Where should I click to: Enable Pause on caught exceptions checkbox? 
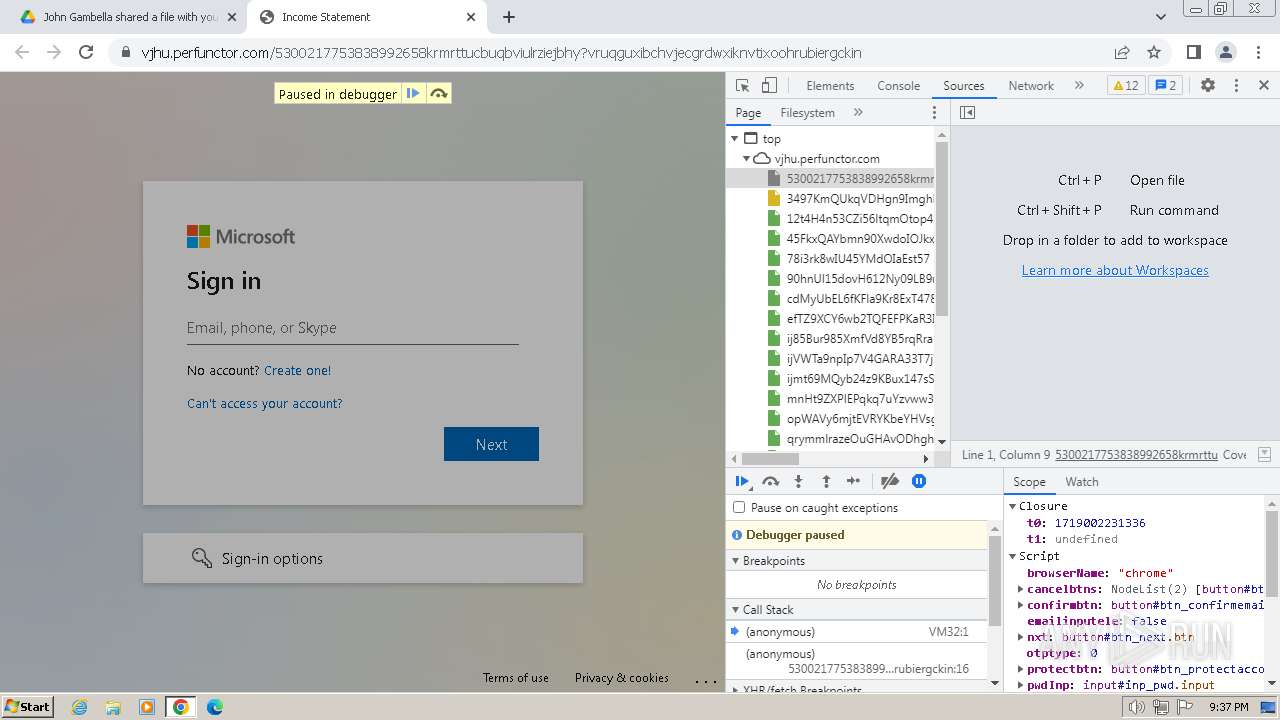tap(739, 508)
